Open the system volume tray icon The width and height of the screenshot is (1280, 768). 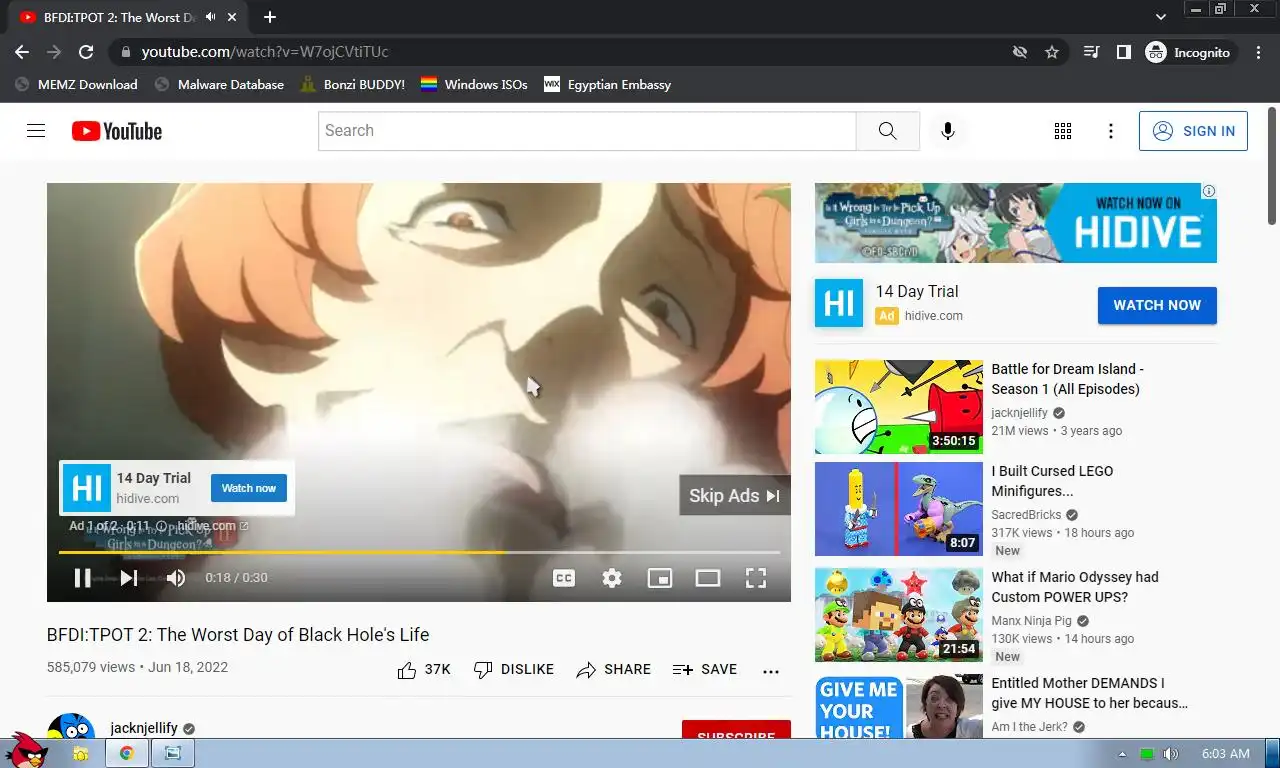1171,754
